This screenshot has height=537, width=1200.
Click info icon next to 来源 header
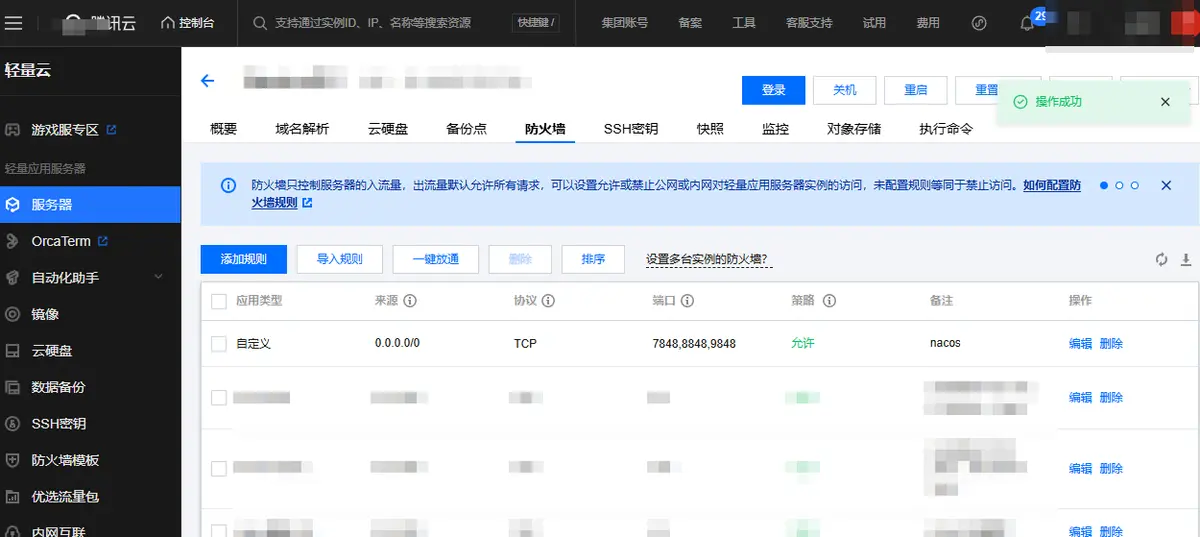pyautogui.click(x=410, y=300)
